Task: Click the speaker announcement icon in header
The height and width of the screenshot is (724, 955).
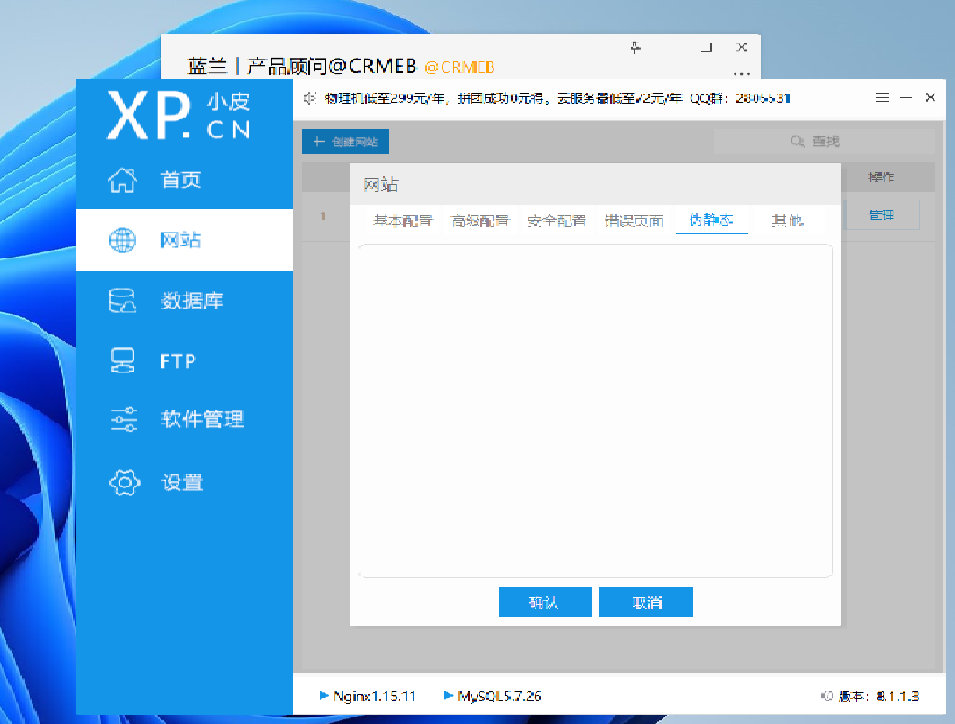Action: [x=309, y=98]
